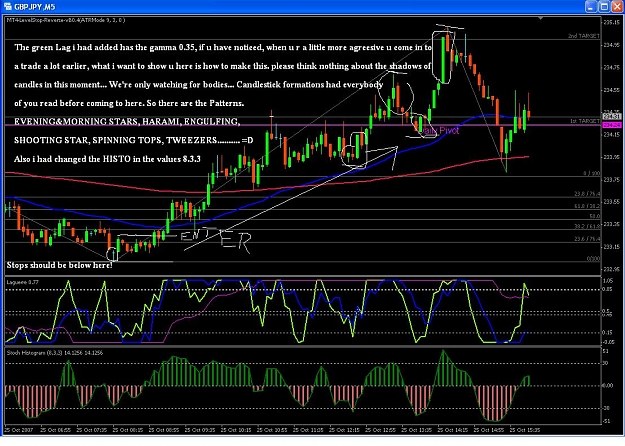Click the '25 Oct 12:15' time axis label
Screen dimensions: 625x446
click(344, 430)
